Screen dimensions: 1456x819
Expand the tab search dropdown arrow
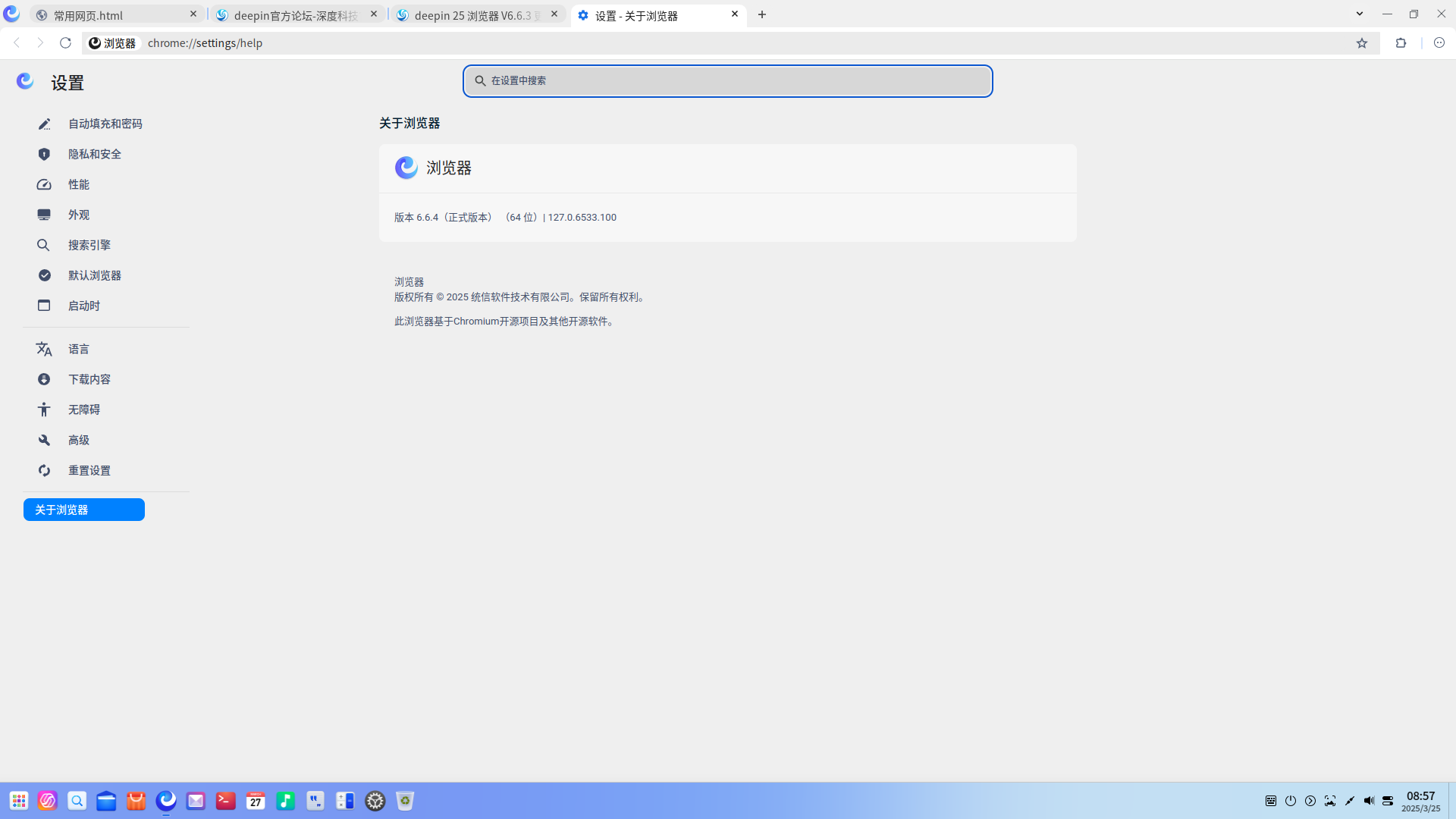[x=1360, y=14]
